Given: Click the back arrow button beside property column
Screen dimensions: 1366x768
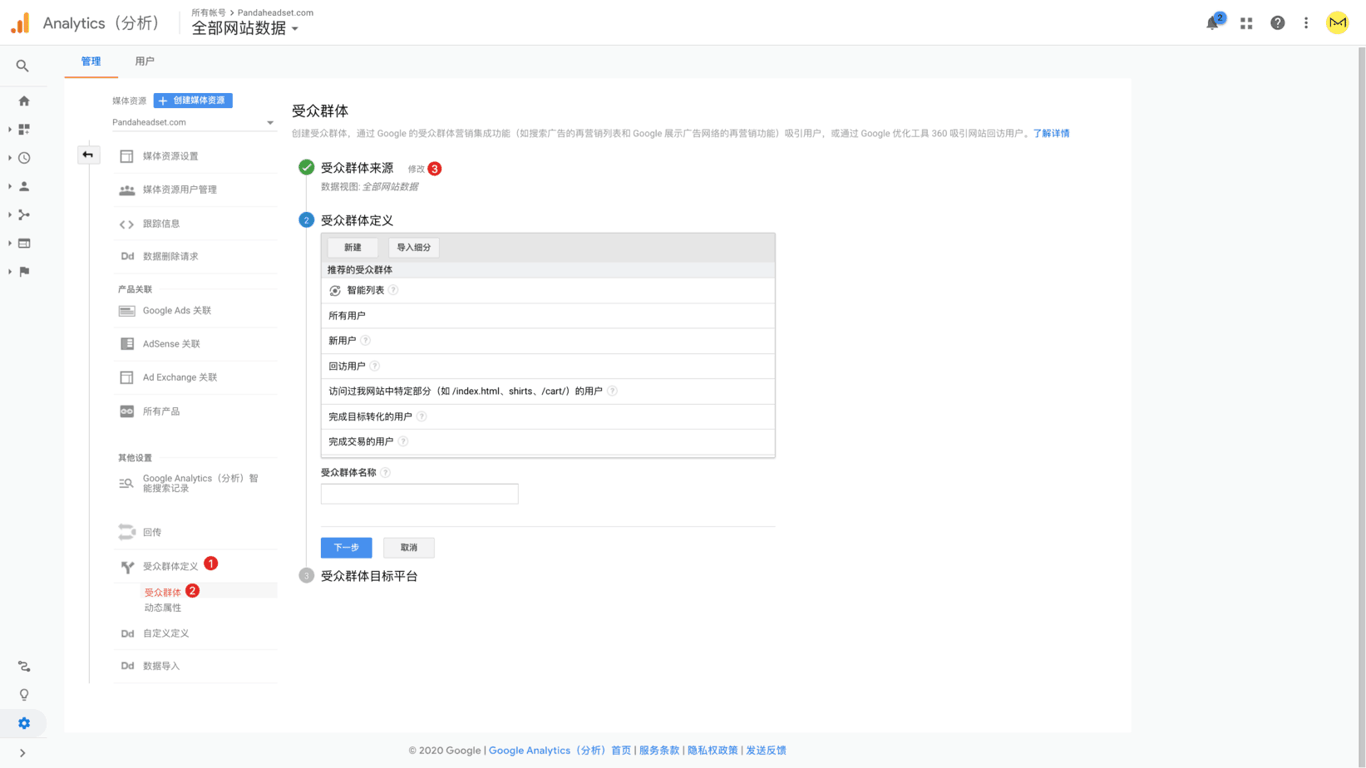Looking at the screenshot, I should point(88,155).
